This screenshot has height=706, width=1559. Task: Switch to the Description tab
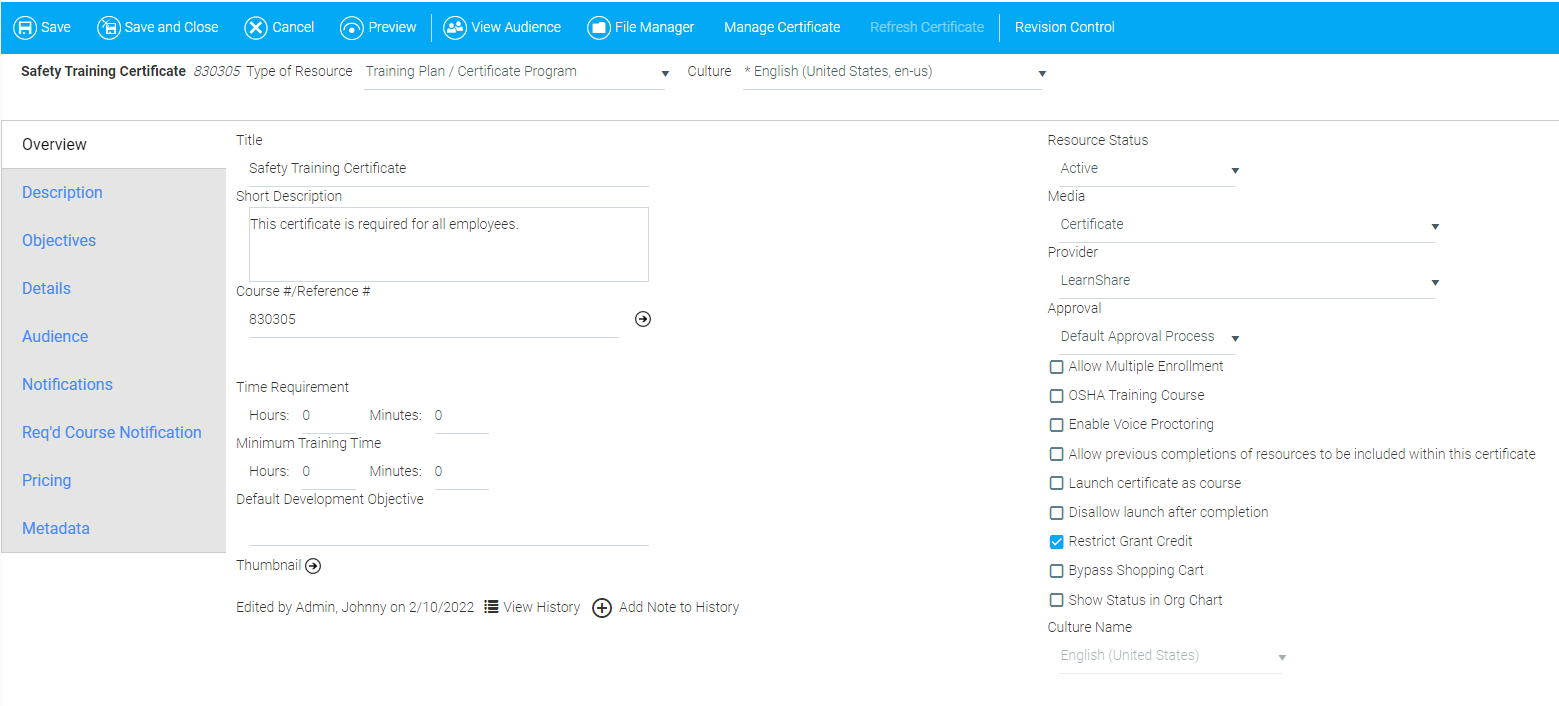[x=62, y=193]
